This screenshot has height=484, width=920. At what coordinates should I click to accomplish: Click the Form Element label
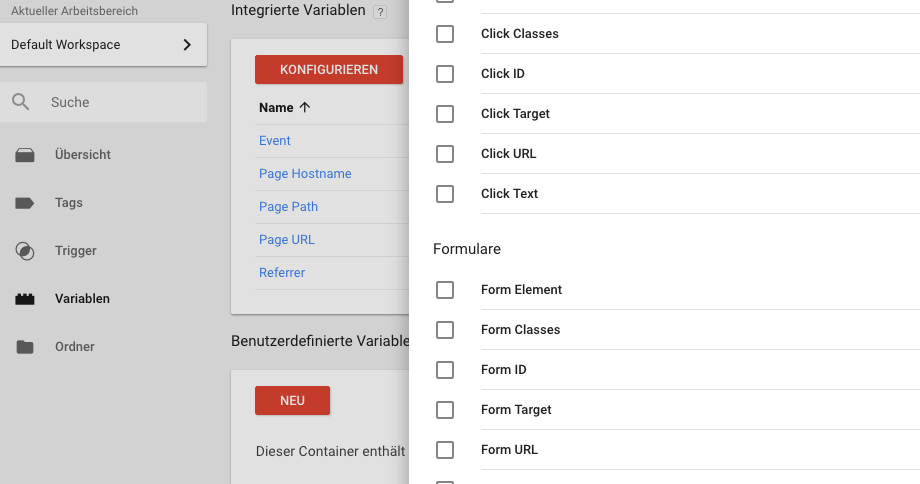click(521, 290)
